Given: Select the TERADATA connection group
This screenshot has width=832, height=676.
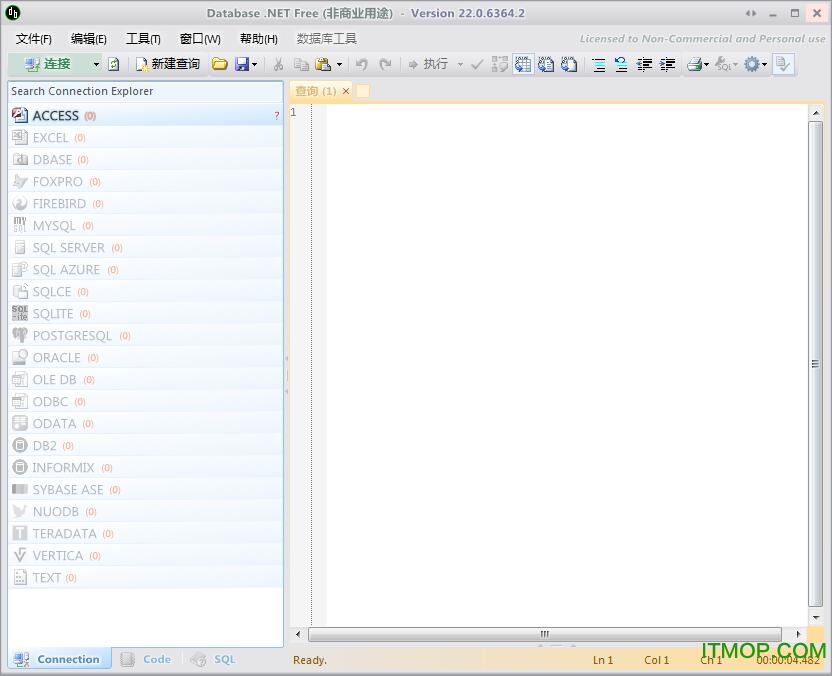Looking at the screenshot, I should (x=145, y=534).
